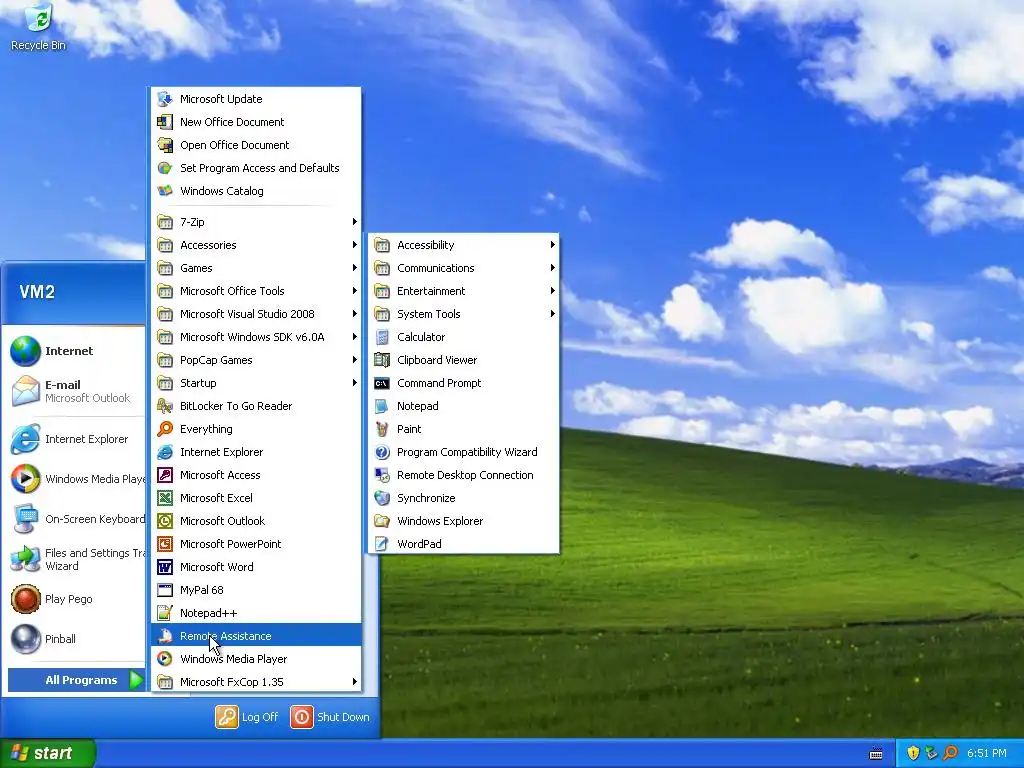
Task: Expand the Microsoft FxCop 1.35 submenu arrow
Action: coord(355,682)
